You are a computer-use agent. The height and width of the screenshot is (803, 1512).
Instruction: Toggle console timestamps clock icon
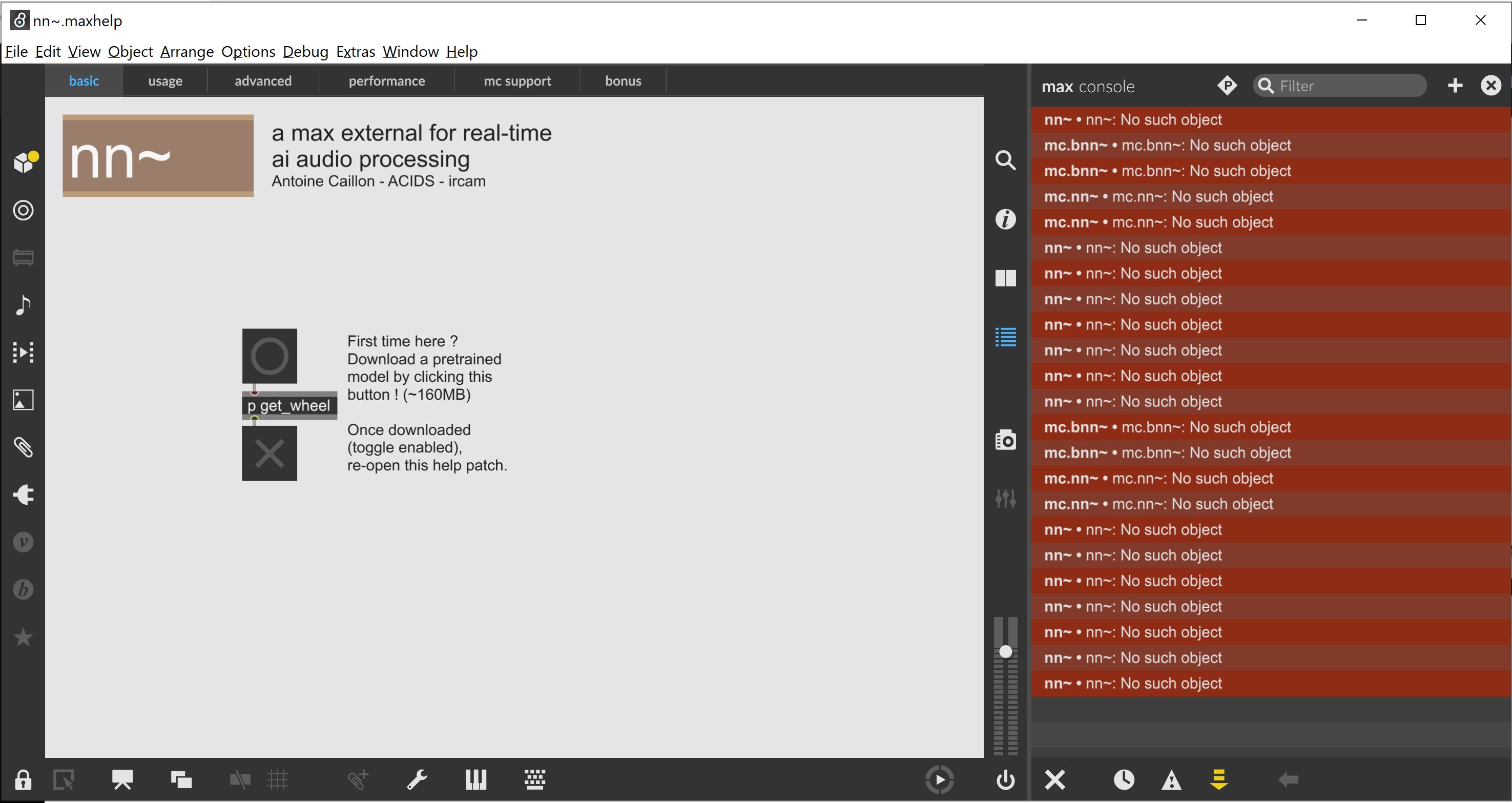[1124, 780]
